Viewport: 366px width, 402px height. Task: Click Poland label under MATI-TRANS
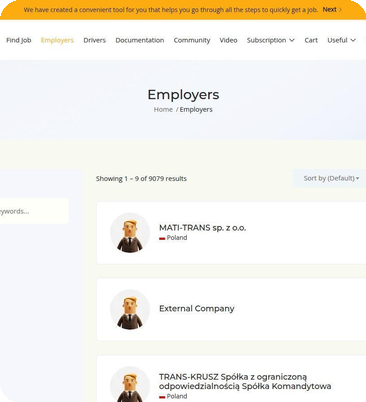177,238
